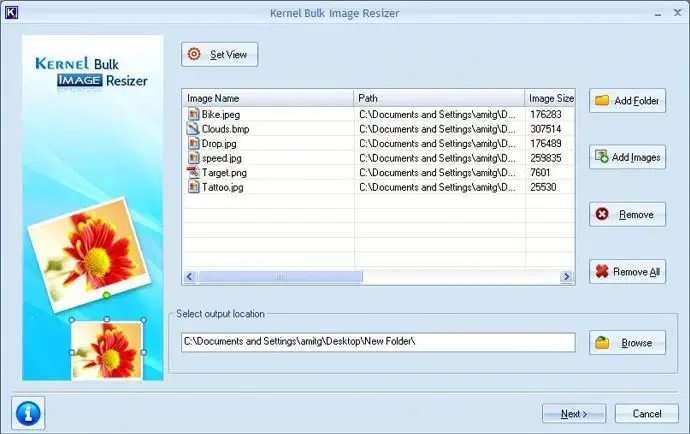Screen dimensions: 690x434
Task: Select the Bike.jpeg file name
Action: coord(221,114)
